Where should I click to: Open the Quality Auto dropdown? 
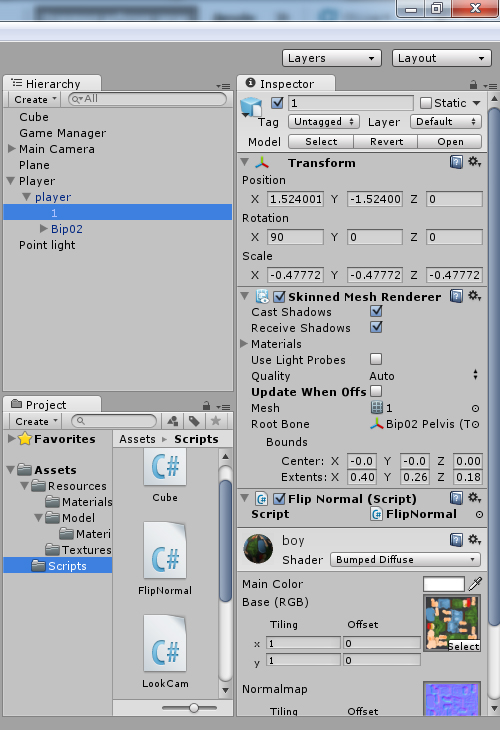(424, 375)
